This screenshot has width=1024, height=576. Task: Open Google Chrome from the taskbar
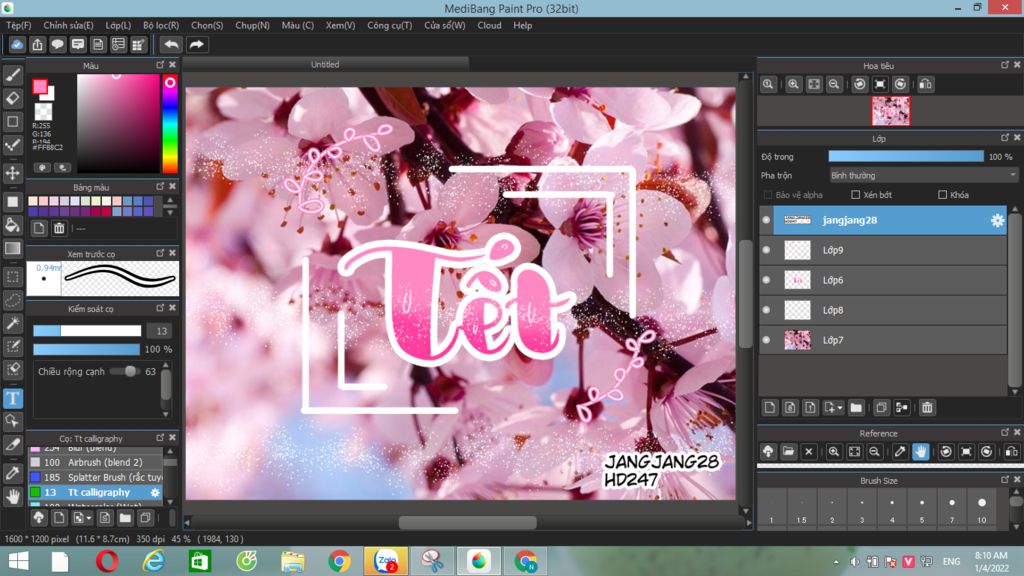coord(339,561)
